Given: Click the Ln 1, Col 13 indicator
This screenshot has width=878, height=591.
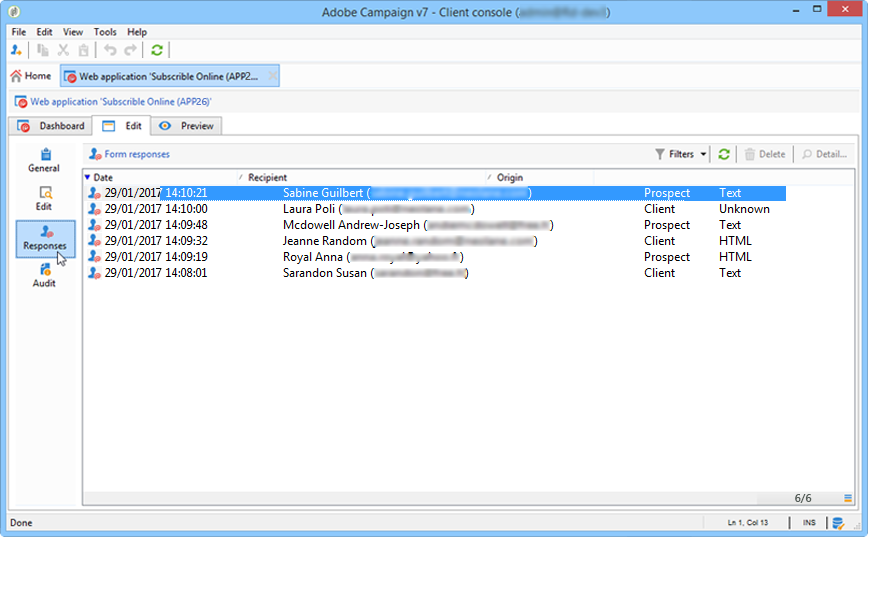Looking at the screenshot, I should (748, 523).
